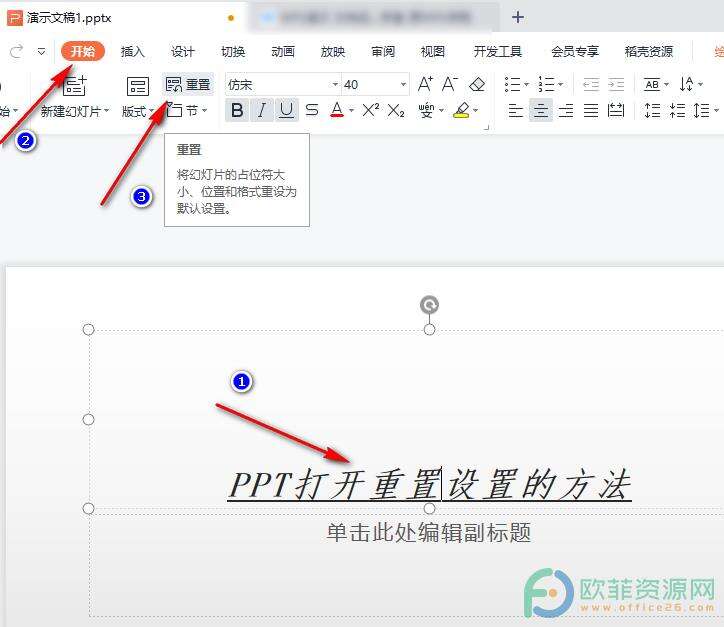
Task: Clear formatting with the eraser icon
Action: tap(477, 84)
